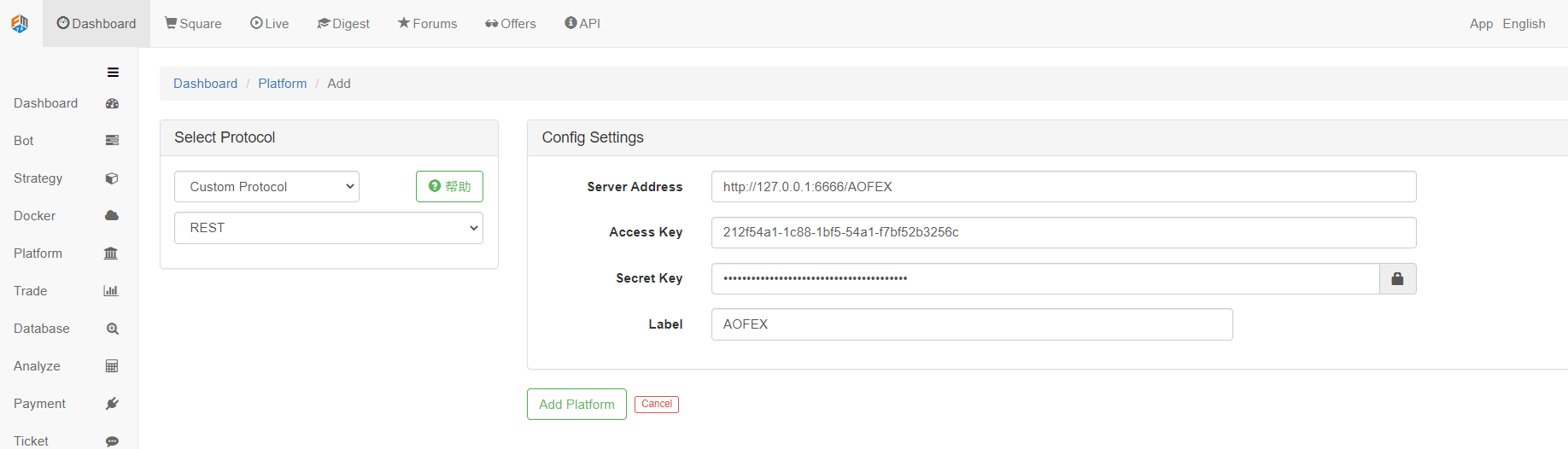Click the site logo icon
The height and width of the screenshot is (449, 1568).
pos(20,24)
